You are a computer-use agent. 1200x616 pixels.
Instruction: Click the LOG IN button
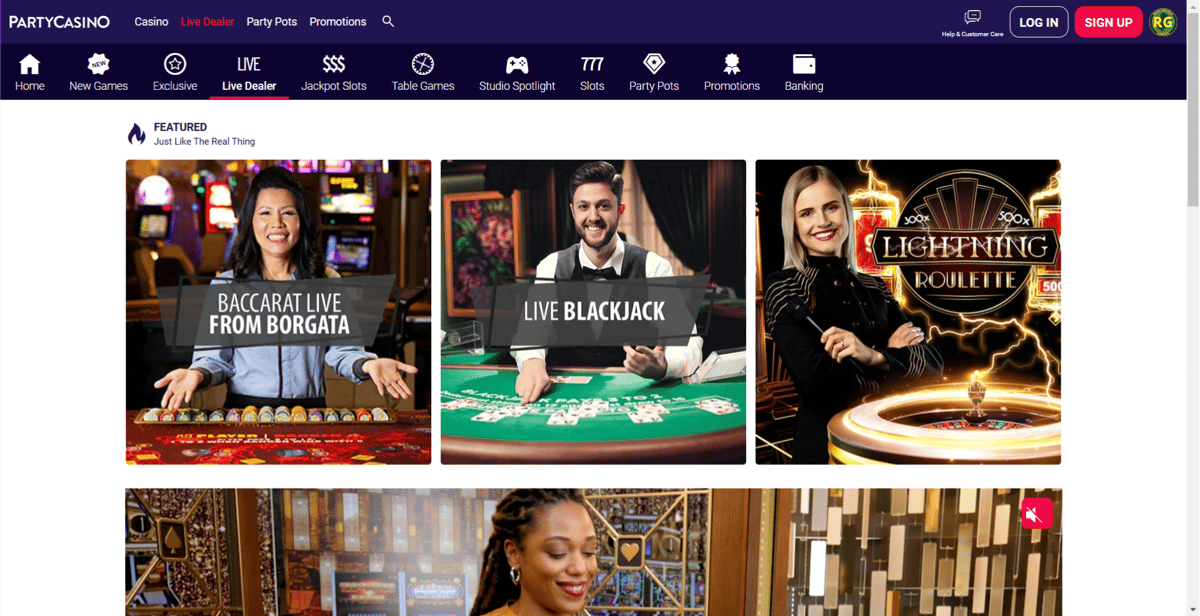tap(1039, 22)
